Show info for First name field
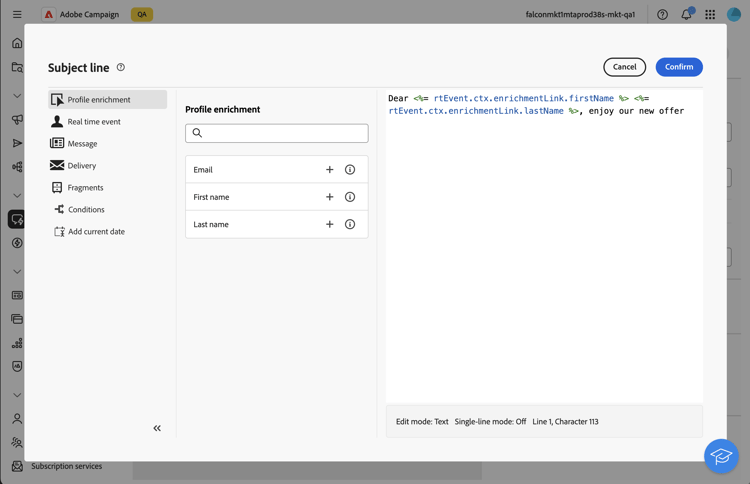Image resolution: width=750 pixels, height=484 pixels. pyautogui.click(x=350, y=197)
